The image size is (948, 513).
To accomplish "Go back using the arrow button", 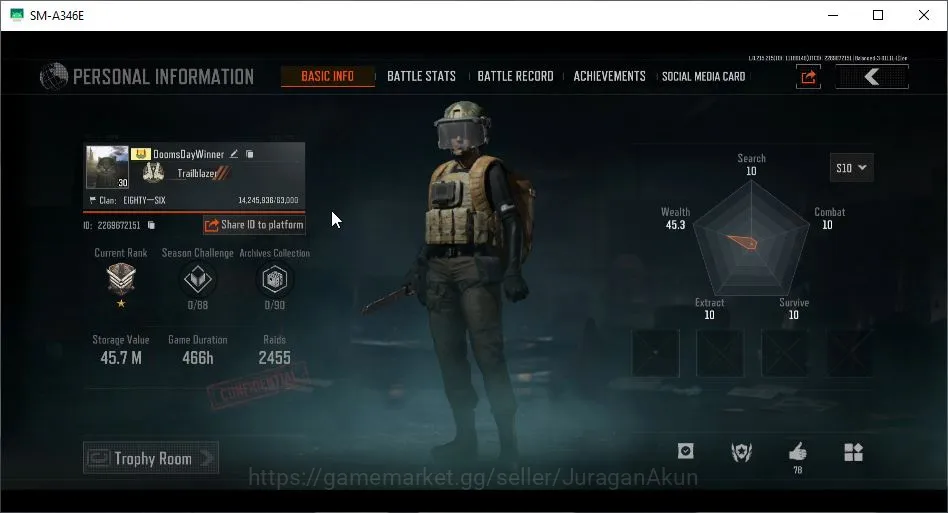I will (x=872, y=77).
